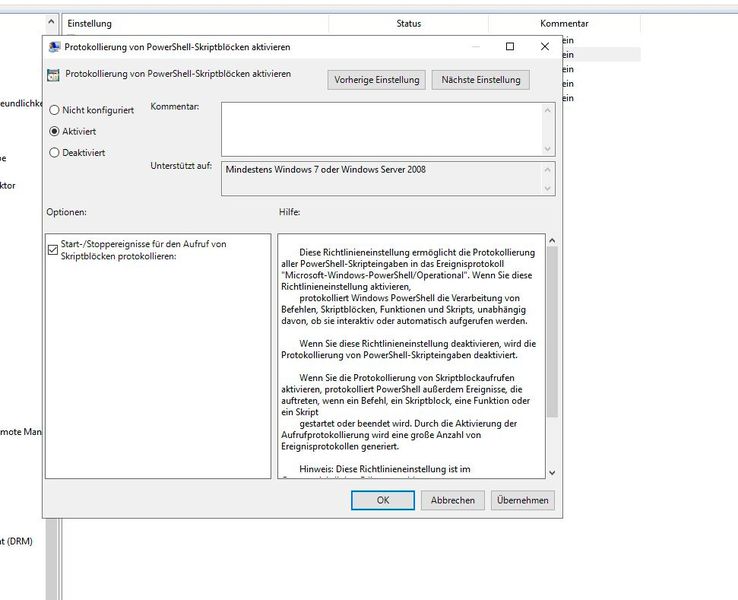Click the Hilfe pane scrollbar thumb
This screenshot has width=738, height=600.
click(x=552, y=332)
